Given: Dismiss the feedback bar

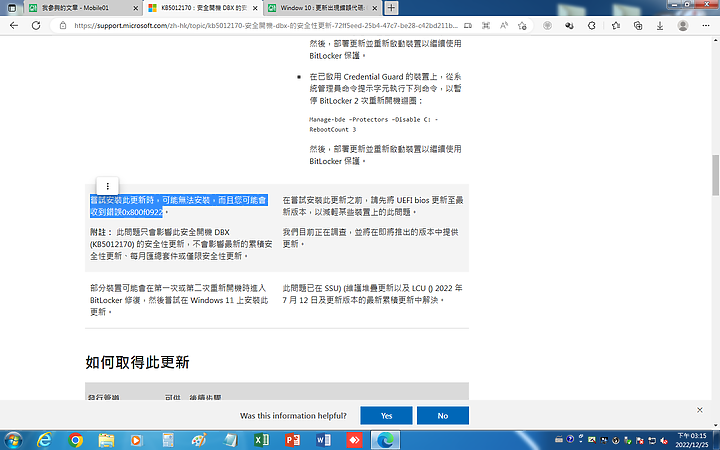Looking at the screenshot, I should click(699, 410).
